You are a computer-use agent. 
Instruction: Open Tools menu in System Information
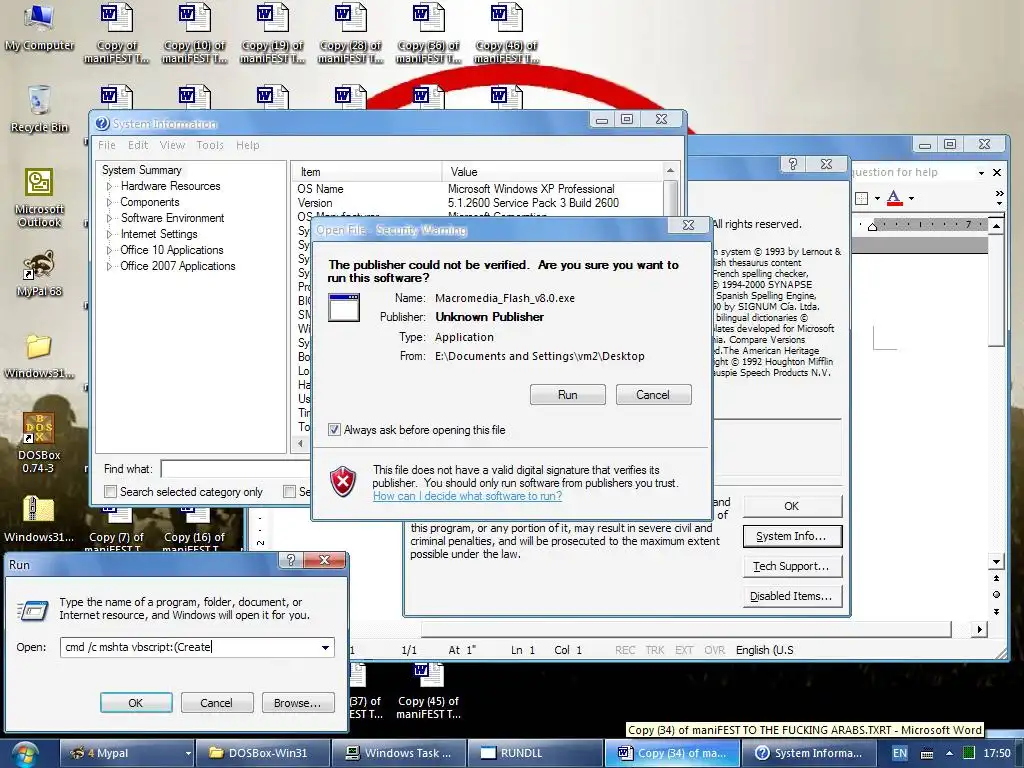[x=210, y=145]
